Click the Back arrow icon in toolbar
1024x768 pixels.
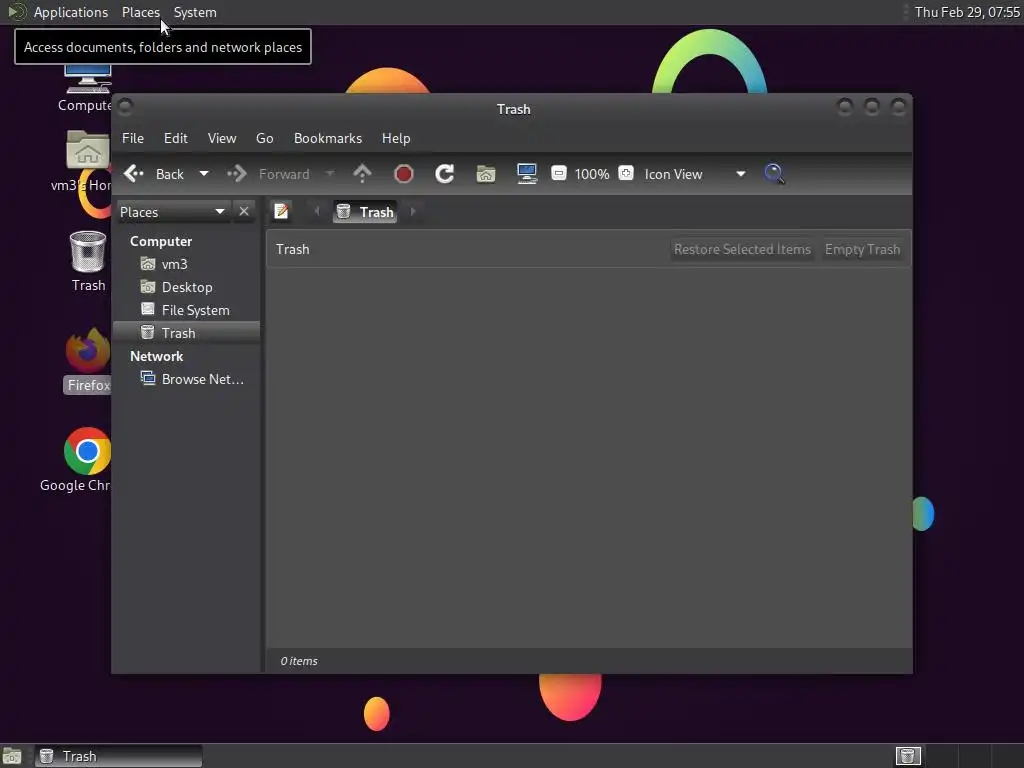(133, 174)
